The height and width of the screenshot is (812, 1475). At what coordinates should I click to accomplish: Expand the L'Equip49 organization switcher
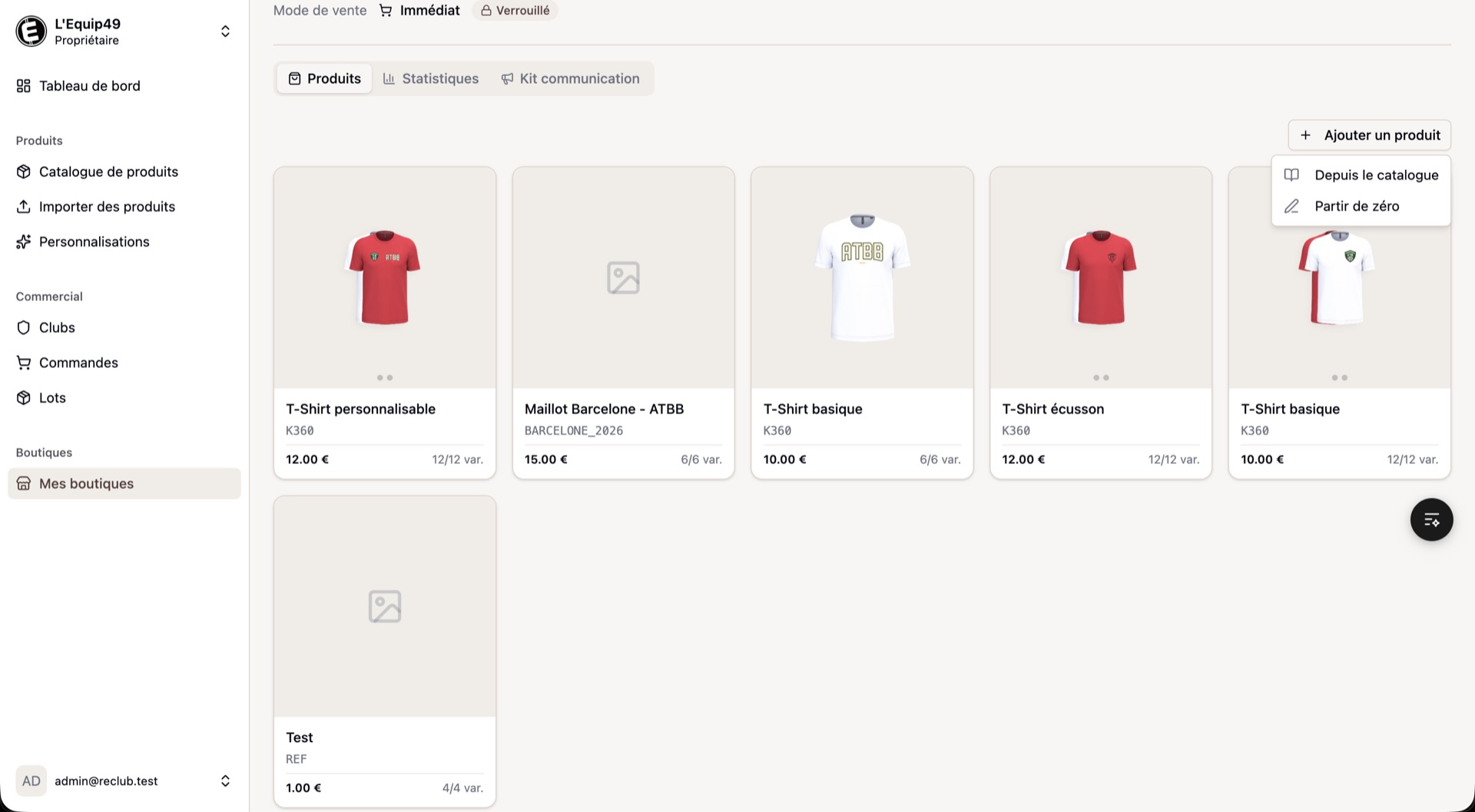[x=225, y=31]
